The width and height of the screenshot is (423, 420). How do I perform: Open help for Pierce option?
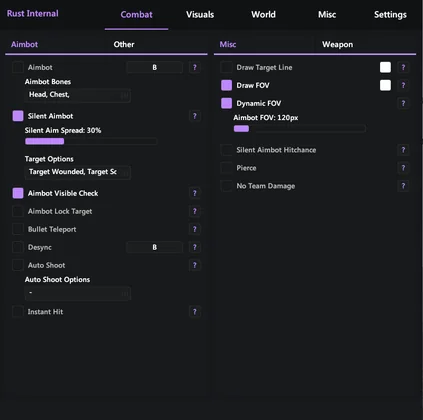403,168
